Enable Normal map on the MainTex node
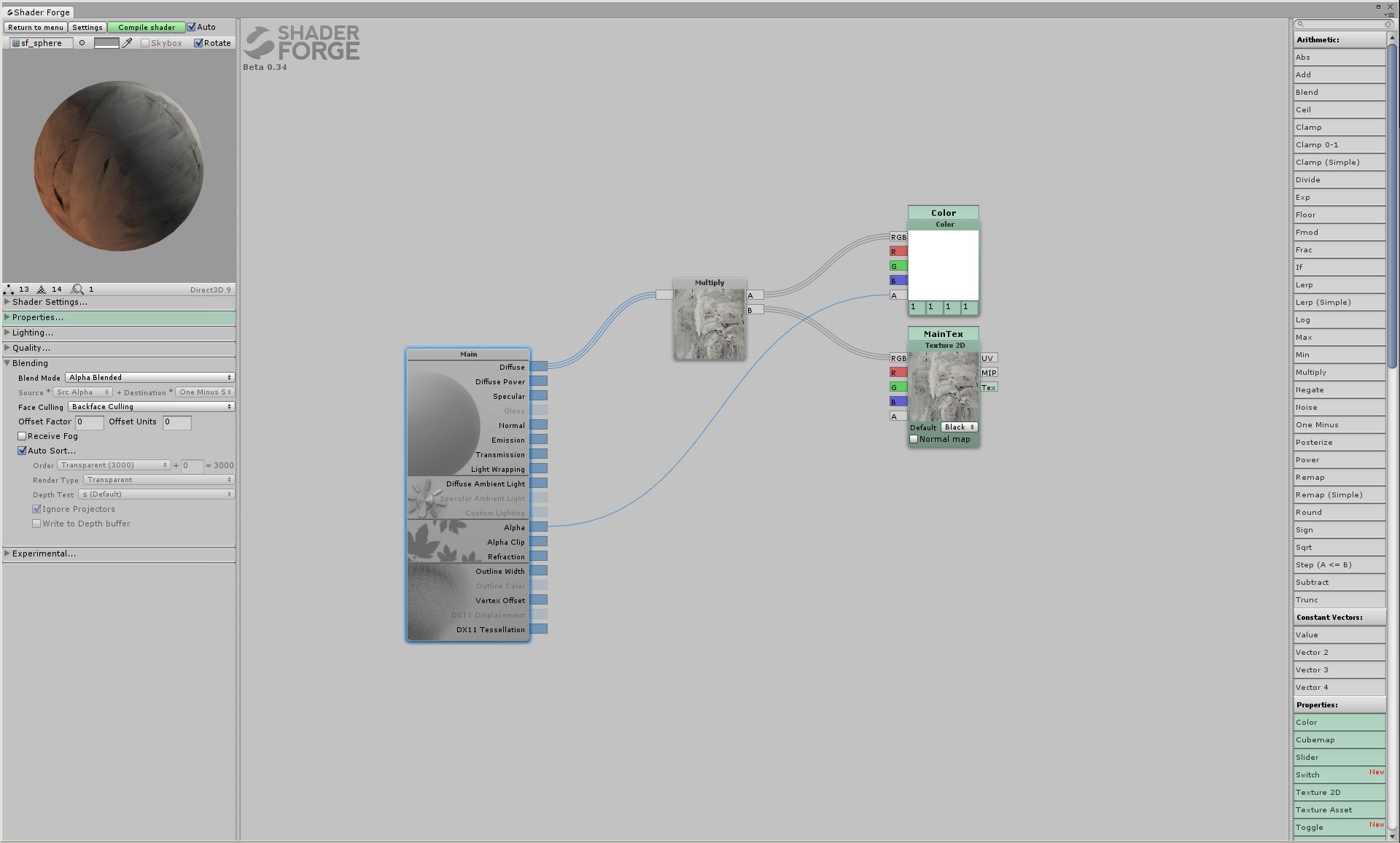The height and width of the screenshot is (843, 1400). click(914, 438)
